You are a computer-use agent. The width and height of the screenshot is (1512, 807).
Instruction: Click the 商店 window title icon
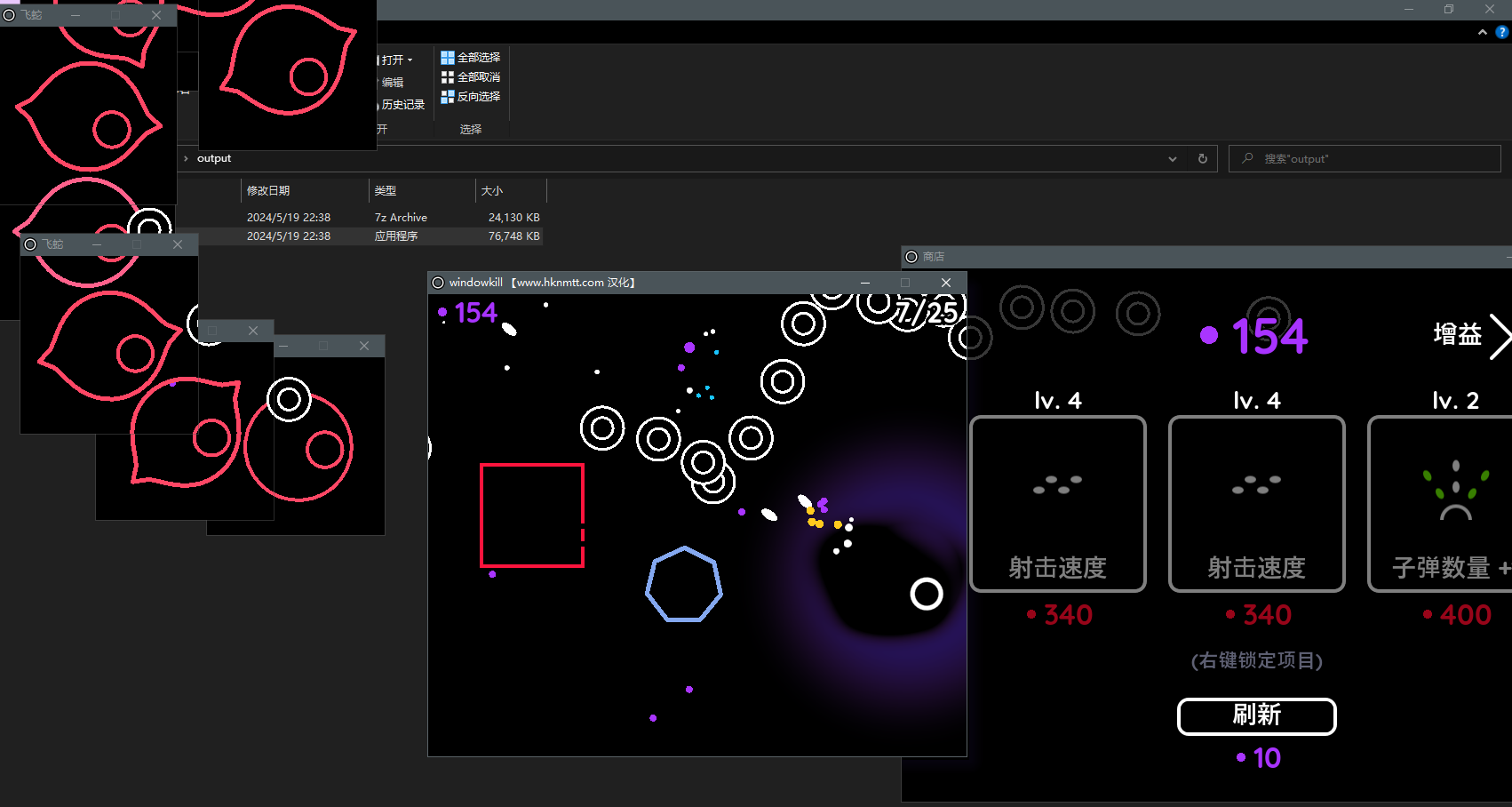[x=911, y=257]
